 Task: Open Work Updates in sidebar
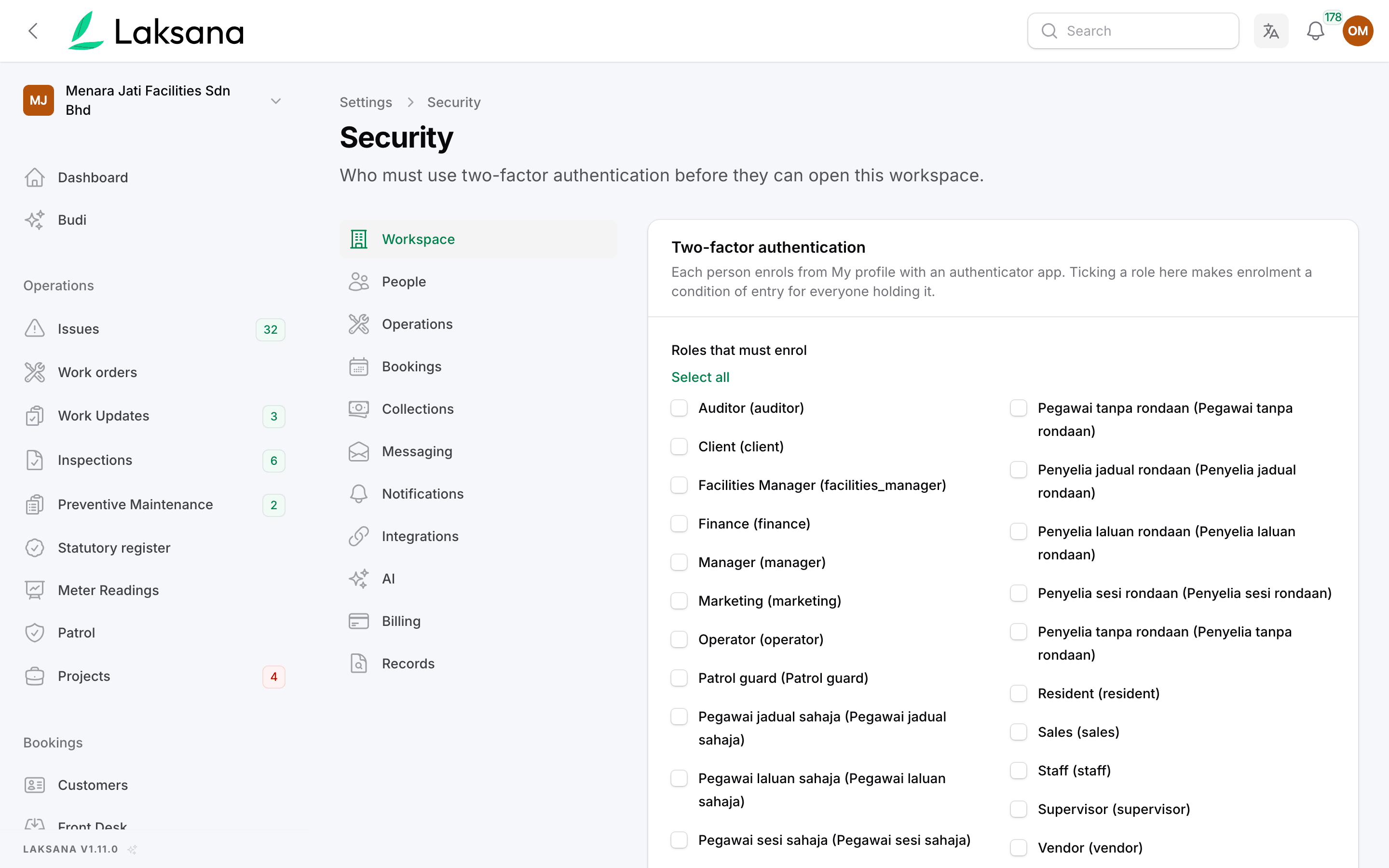(154, 416)
